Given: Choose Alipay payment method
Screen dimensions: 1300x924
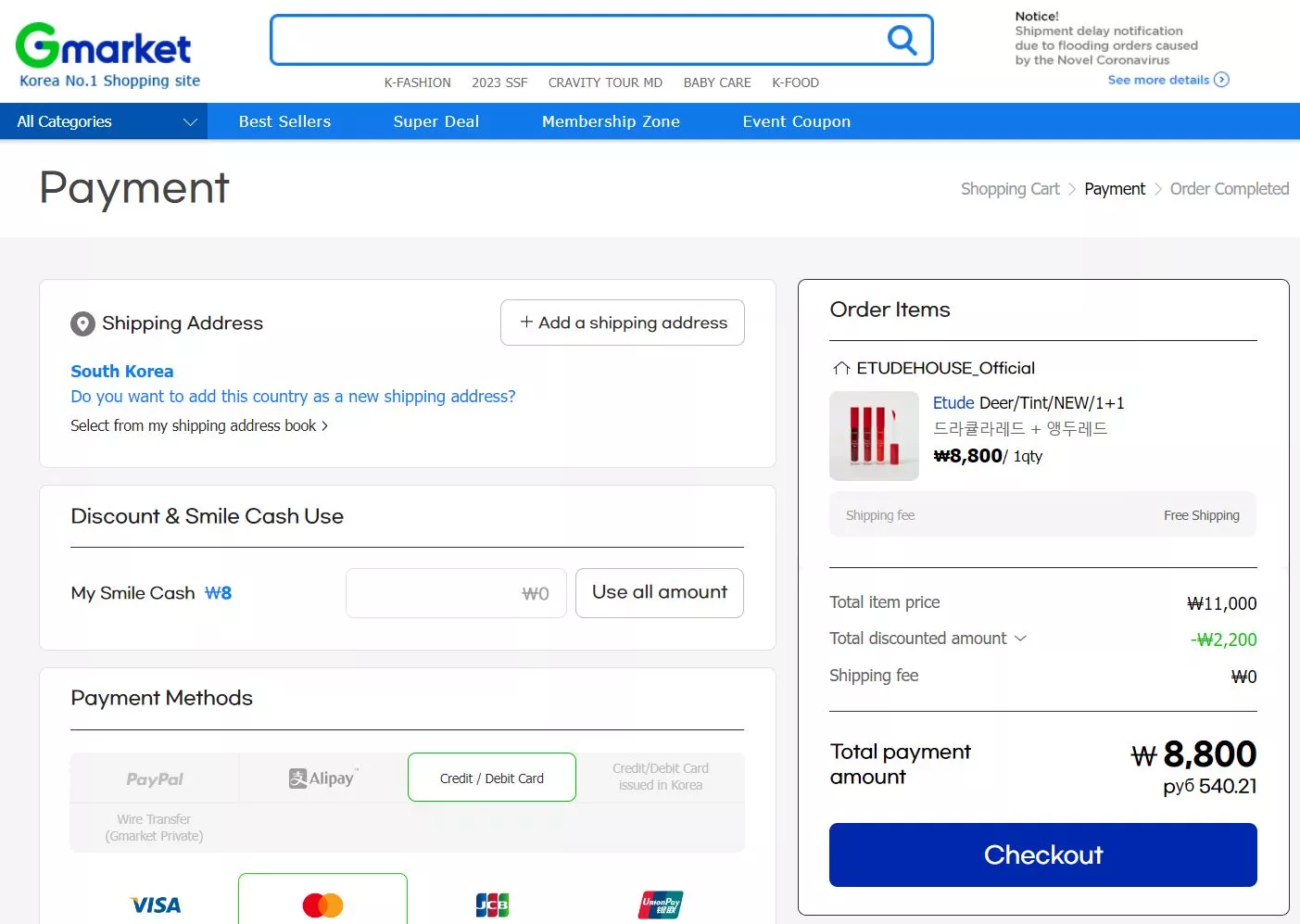Looking at the screenshot, I should [323, 778].
